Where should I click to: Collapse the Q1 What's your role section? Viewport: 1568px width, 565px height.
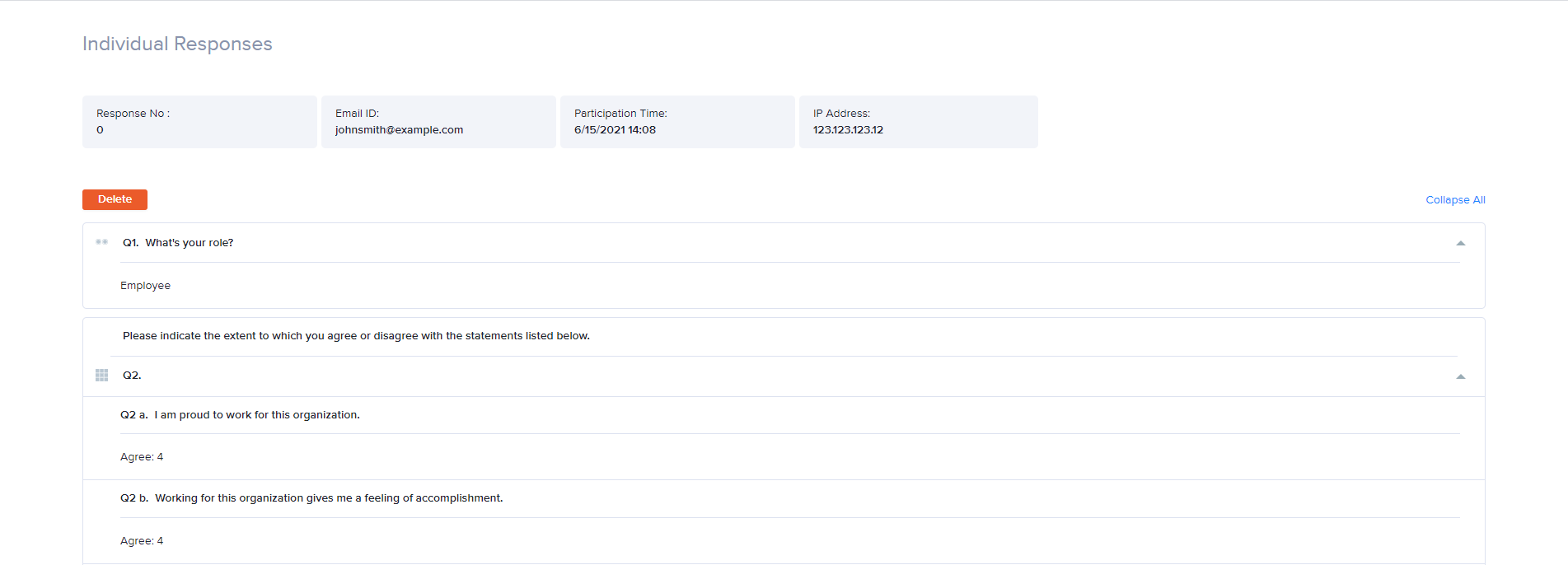click(1460, 243)
